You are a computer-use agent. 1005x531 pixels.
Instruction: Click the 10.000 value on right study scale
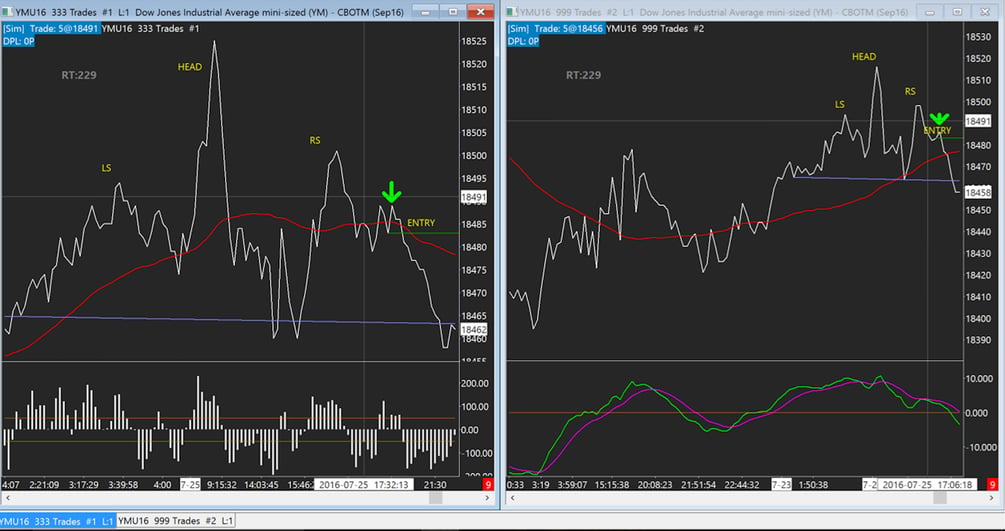click(981, 379)
